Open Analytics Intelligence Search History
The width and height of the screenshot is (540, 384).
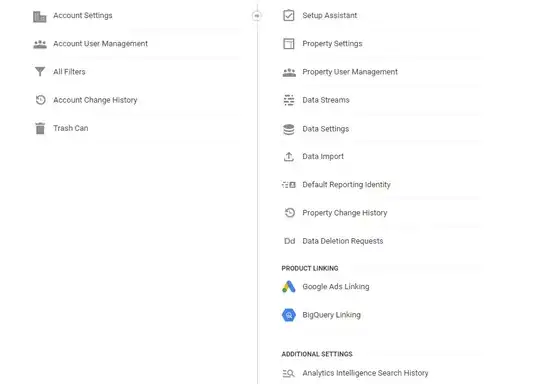coord(365,373)
